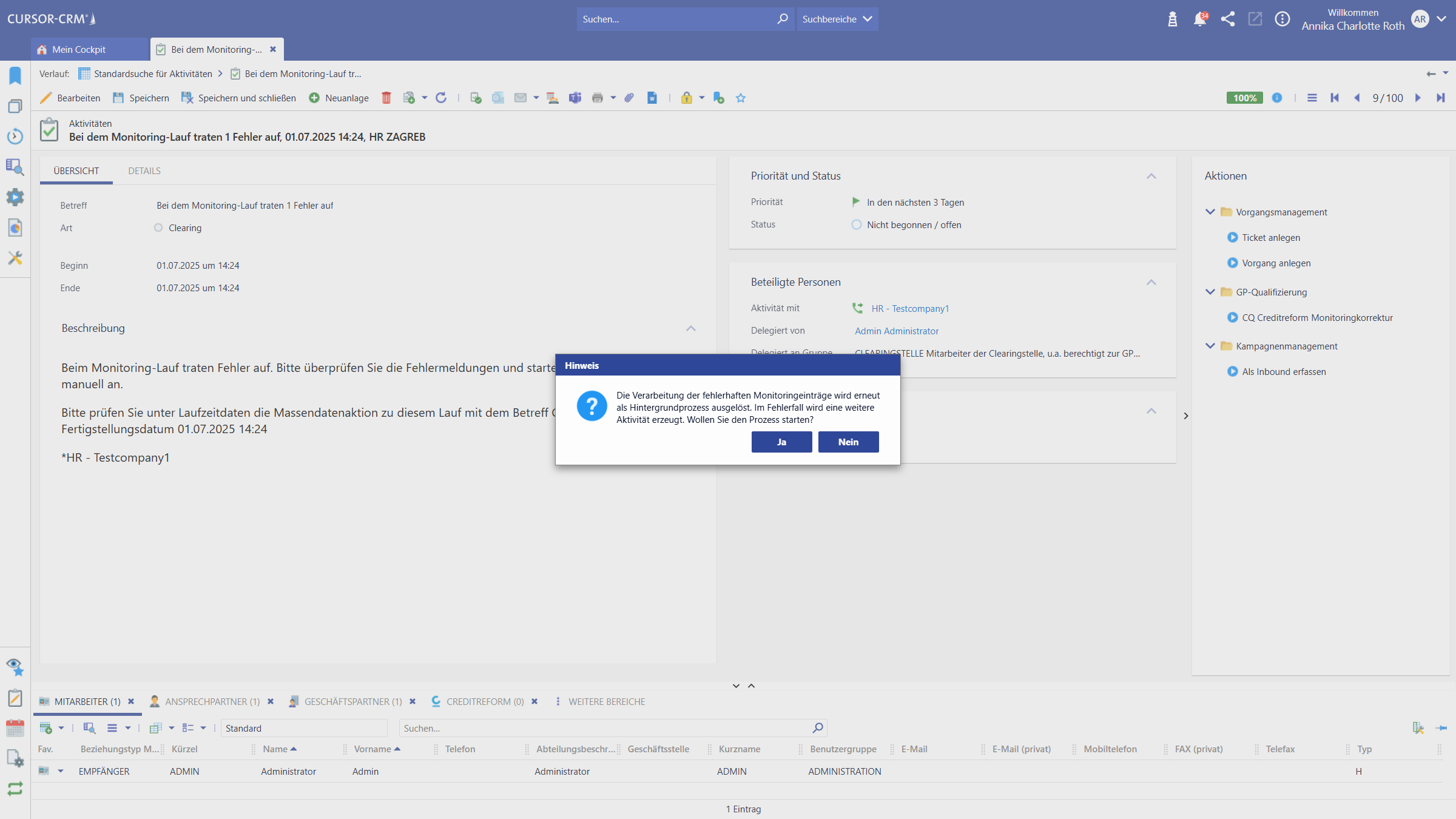The height and width of the screenshot is (819, 1456).
Task: Open the HR - Testcompany1 link
Action: click(x=910, y=308)
